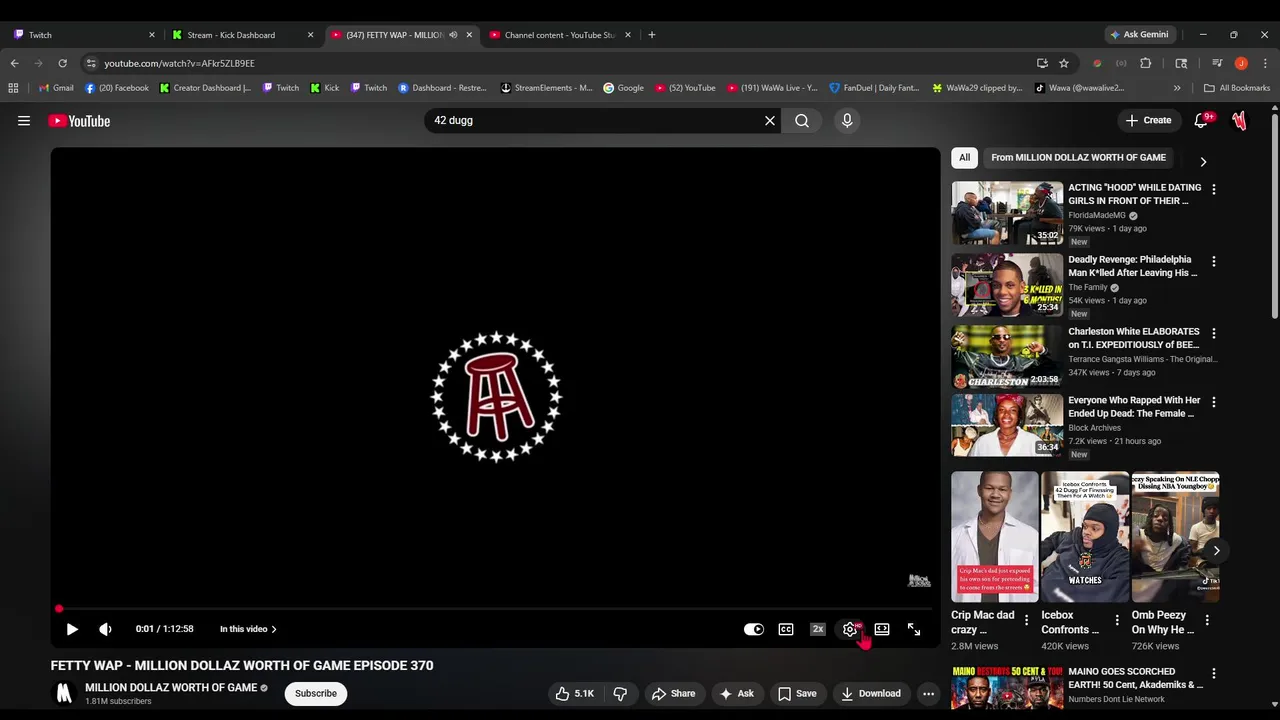Open All Bookmarks folder
Image resolution: width=1280 pixels, height=720 pixels.
[1237, 88]
